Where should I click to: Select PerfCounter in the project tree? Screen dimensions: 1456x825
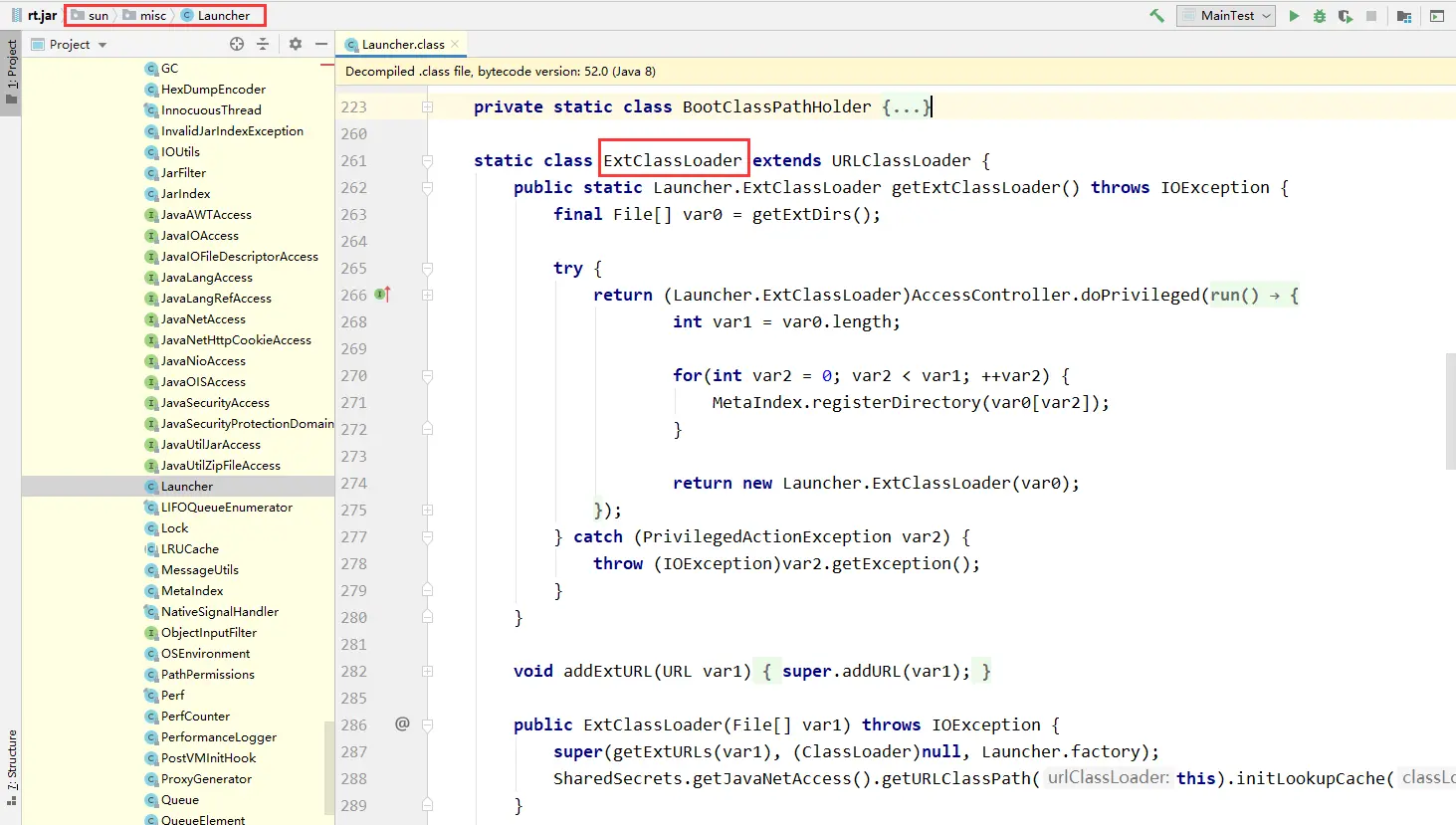click(195, 716)
